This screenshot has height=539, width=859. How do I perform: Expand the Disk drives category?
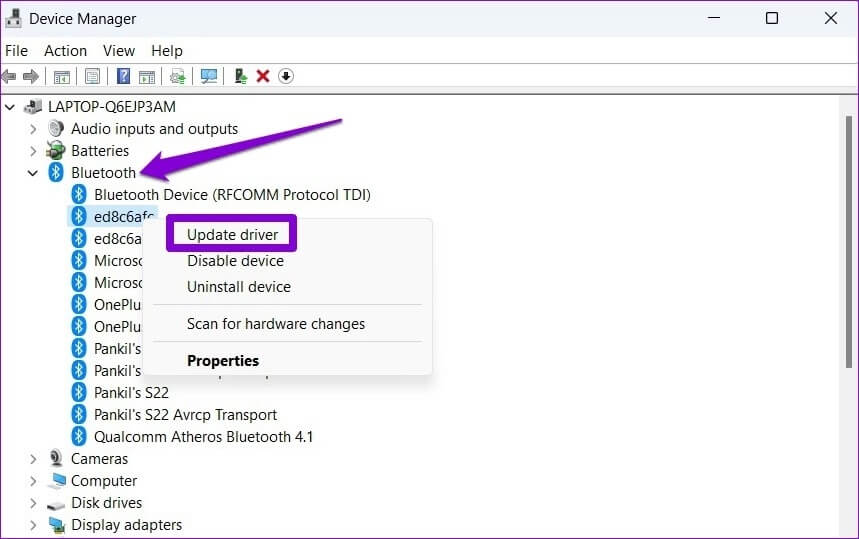pos(33,503)
